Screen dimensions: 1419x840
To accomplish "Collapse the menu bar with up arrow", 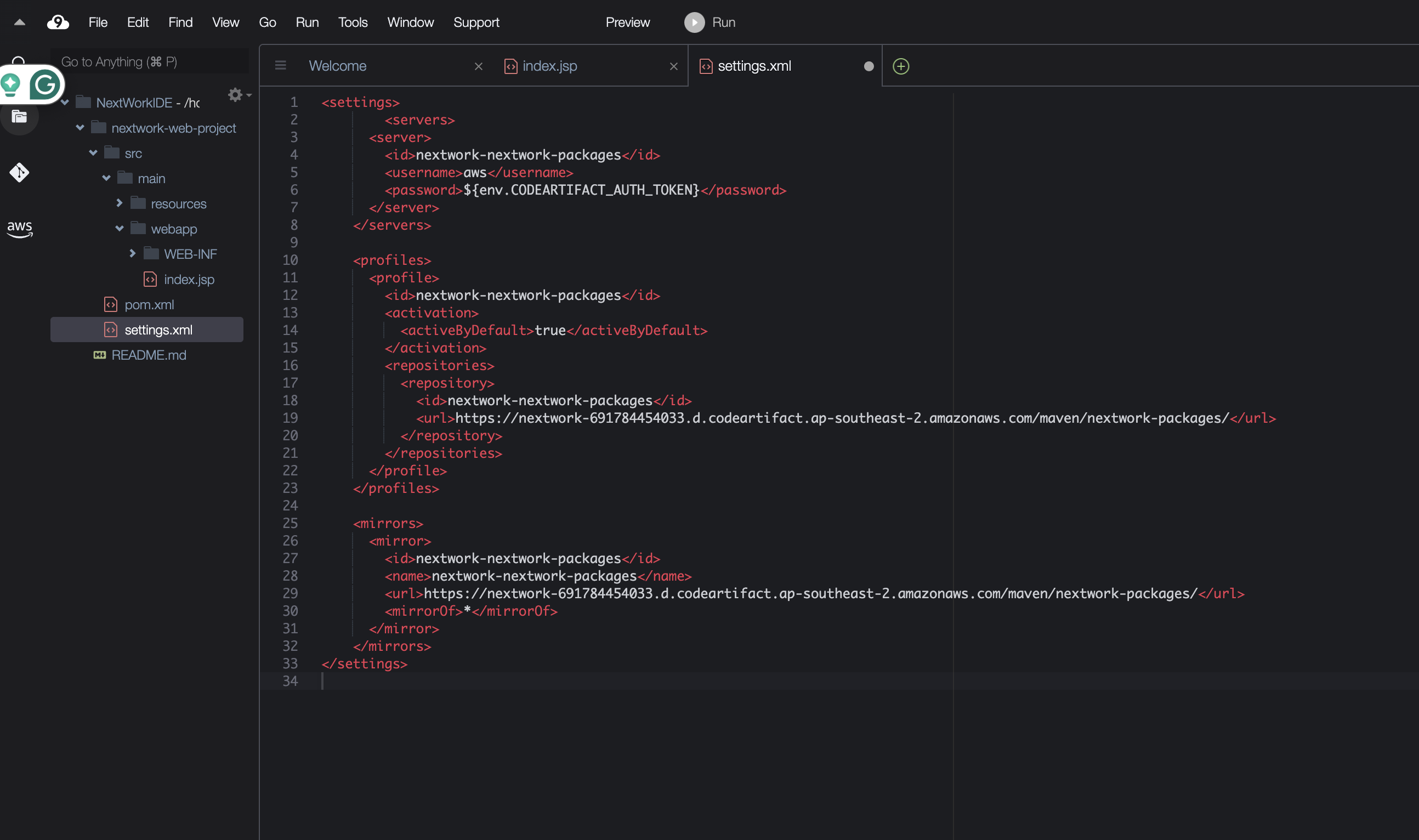I will [x=19, y=22].
